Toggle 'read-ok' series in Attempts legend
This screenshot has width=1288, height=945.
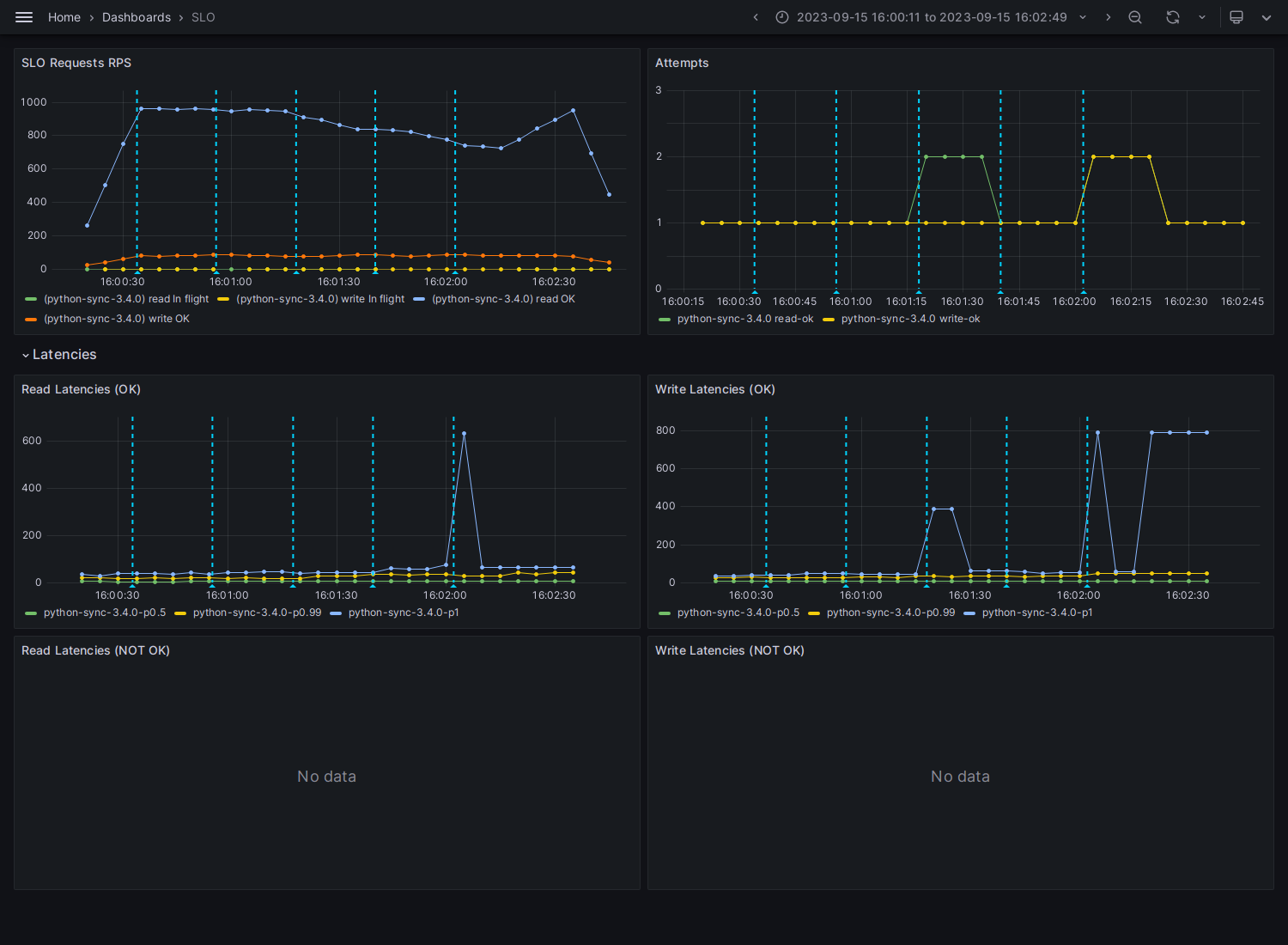coord(745,319)
